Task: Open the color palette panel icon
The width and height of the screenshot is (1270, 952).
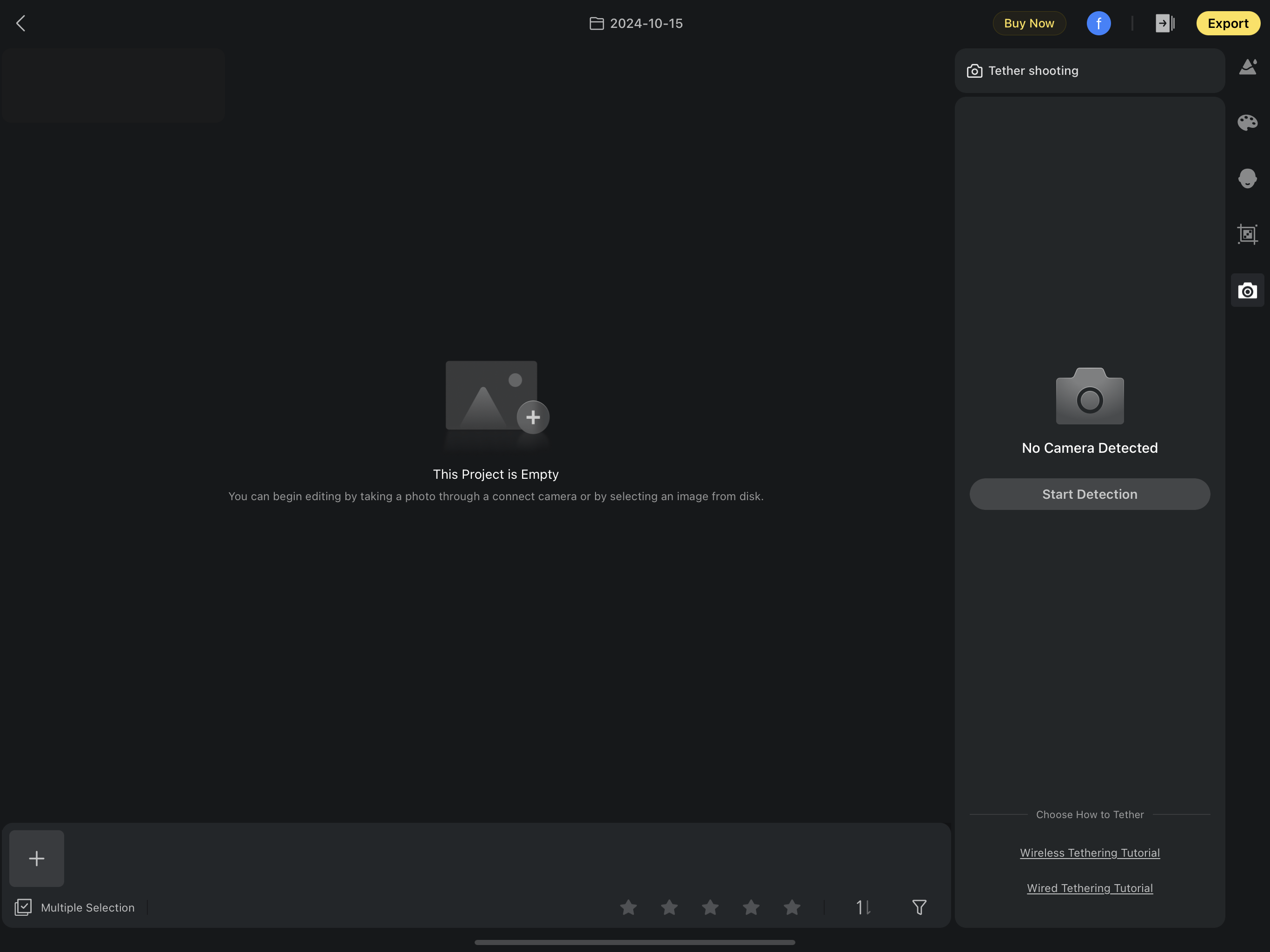Action: 1247,122
